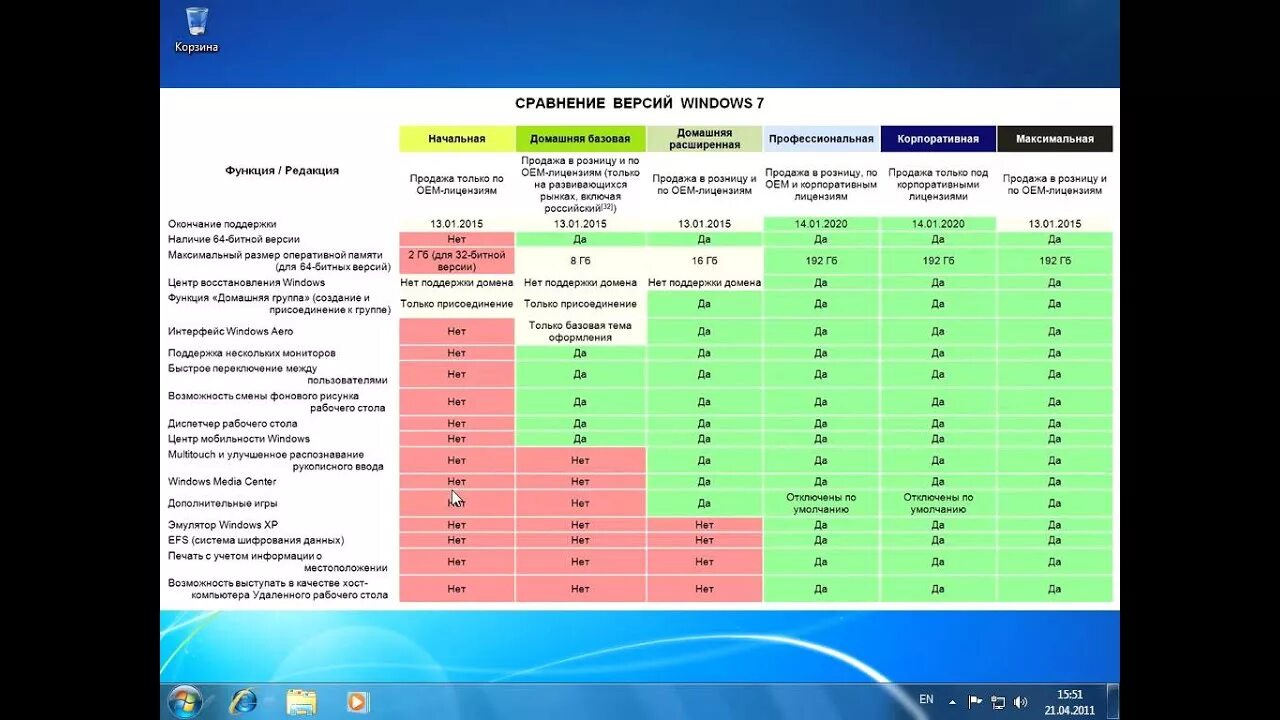
Task: Click the row label Окончание поддержки
Action: coord(222,224)
